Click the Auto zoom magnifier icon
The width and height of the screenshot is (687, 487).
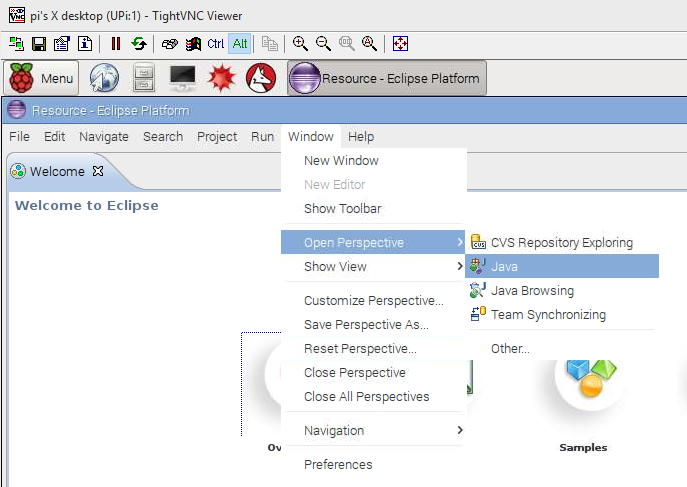[369, 44]
